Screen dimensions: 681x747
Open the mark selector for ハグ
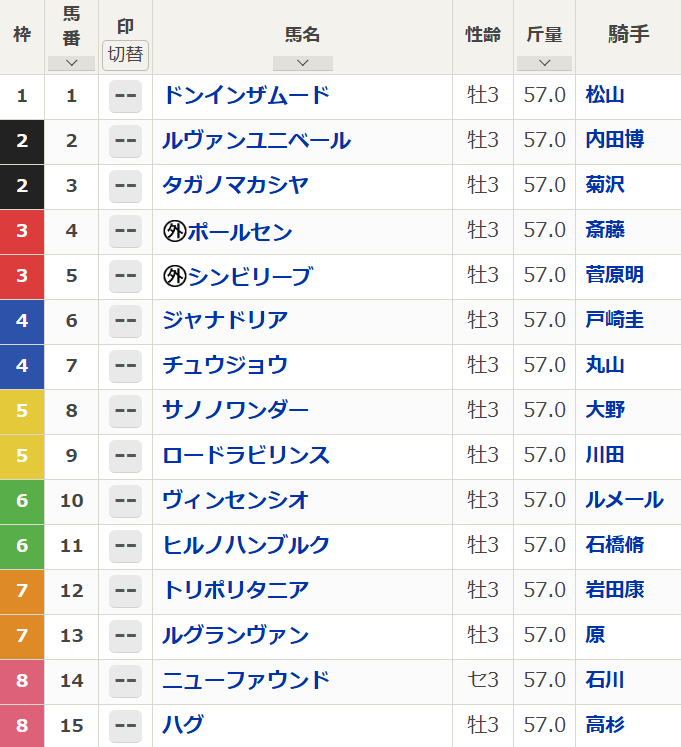125,726
